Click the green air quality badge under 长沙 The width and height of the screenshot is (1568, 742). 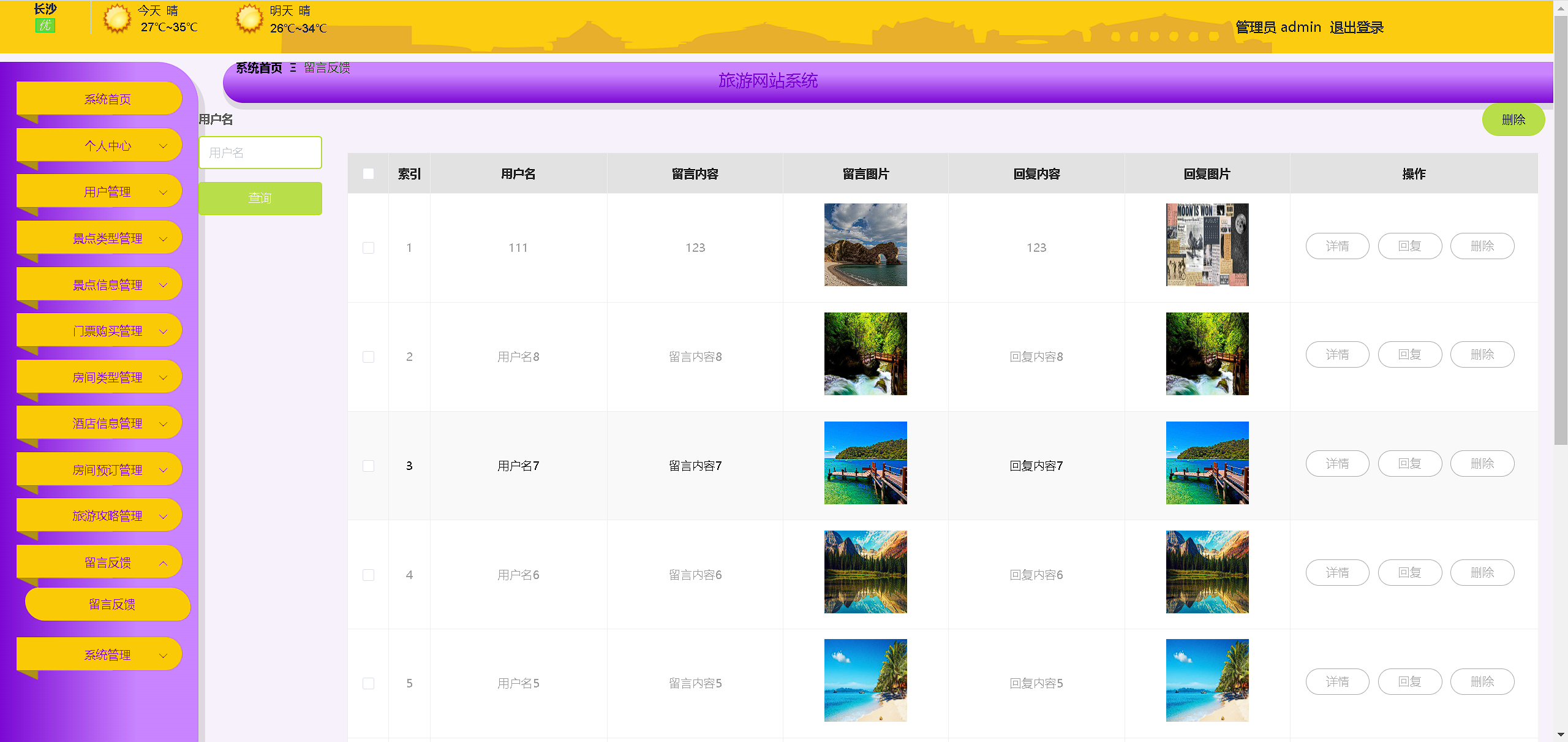click(45, 26)
